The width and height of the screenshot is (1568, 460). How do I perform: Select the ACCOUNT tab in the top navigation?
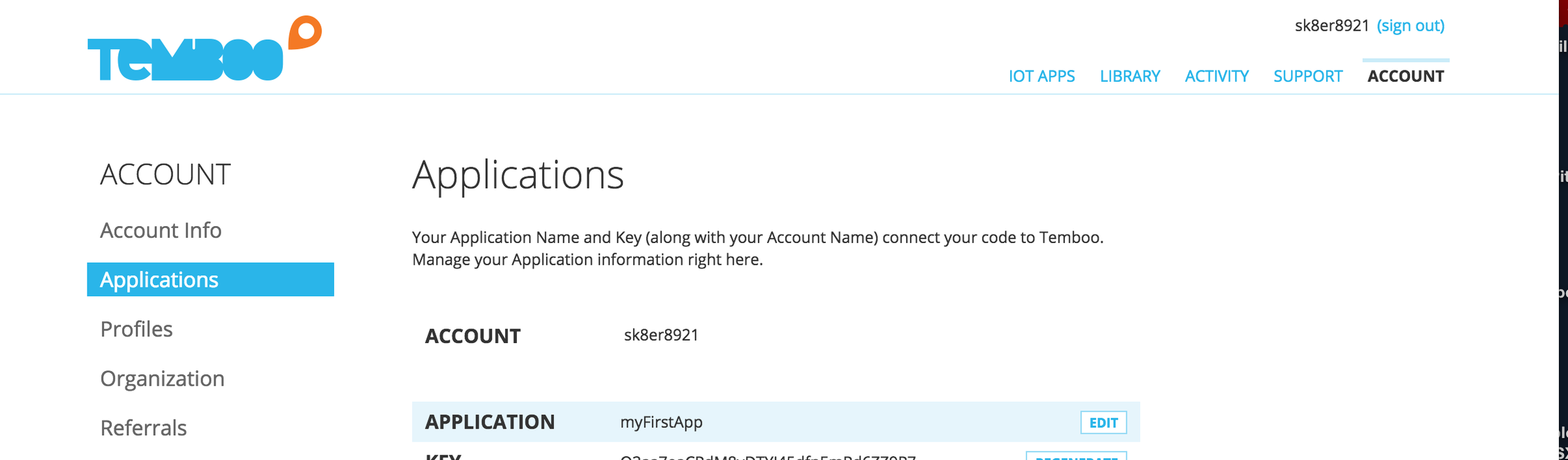click(x=1405, y=76)
